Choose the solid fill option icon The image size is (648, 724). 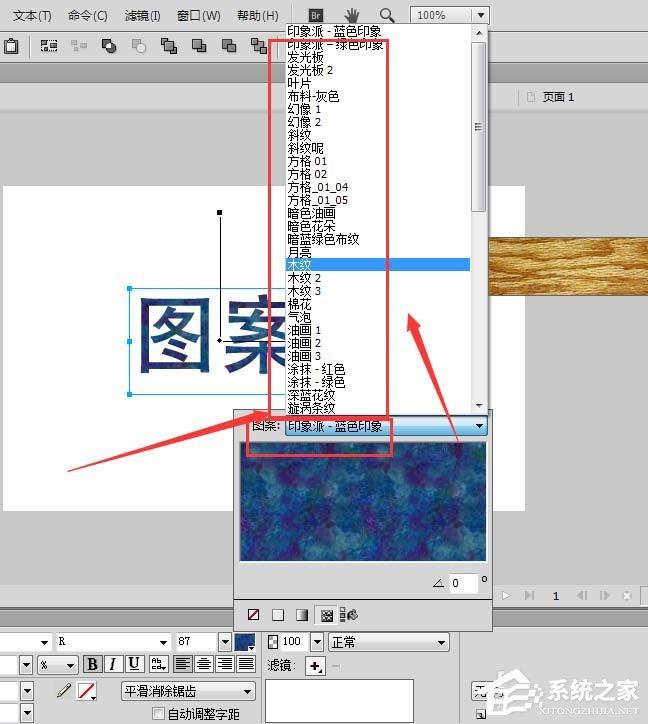(278, 615)
